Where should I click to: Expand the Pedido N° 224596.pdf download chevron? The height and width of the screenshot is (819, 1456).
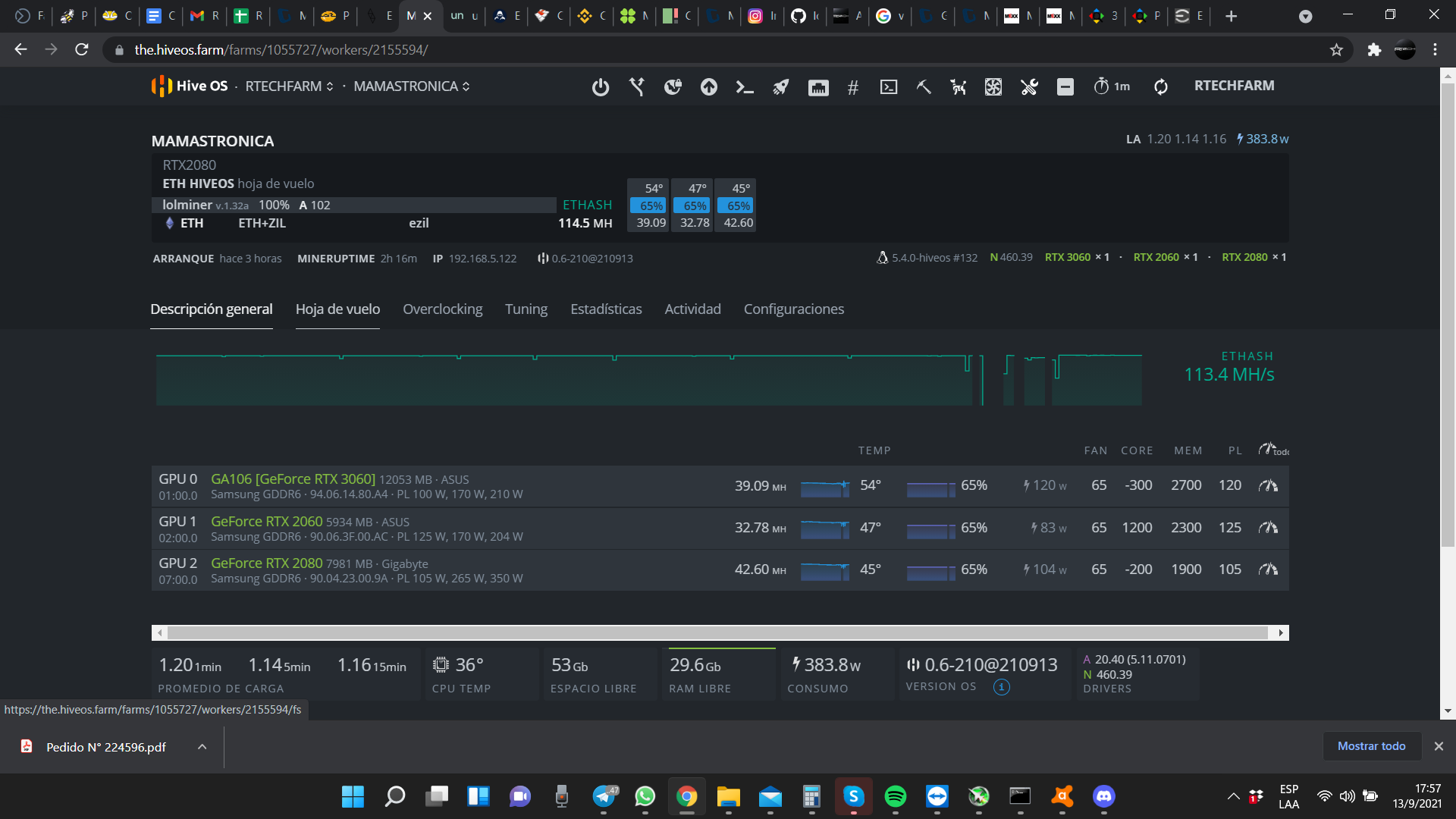coord(202,747)
